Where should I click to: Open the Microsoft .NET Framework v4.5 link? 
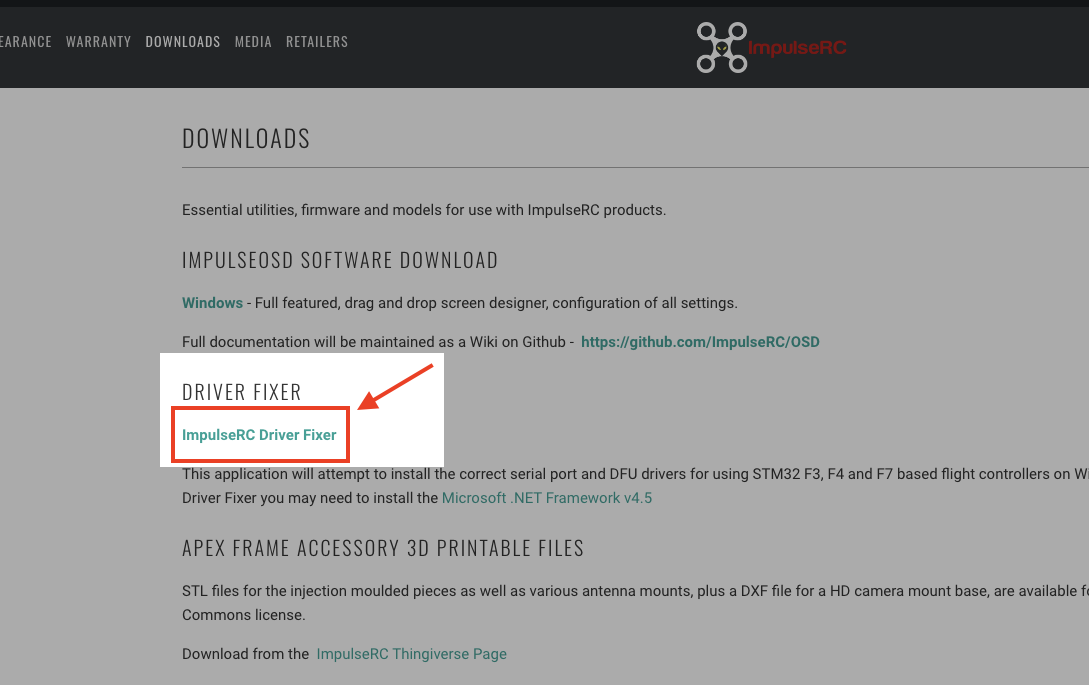[547, 498]
